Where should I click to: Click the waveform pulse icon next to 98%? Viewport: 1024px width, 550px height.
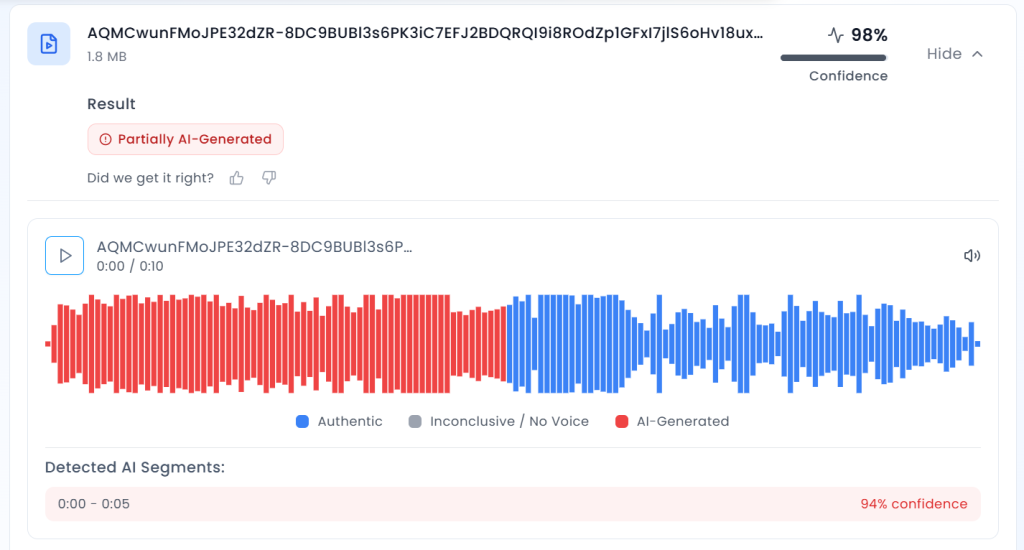[836, 35]
